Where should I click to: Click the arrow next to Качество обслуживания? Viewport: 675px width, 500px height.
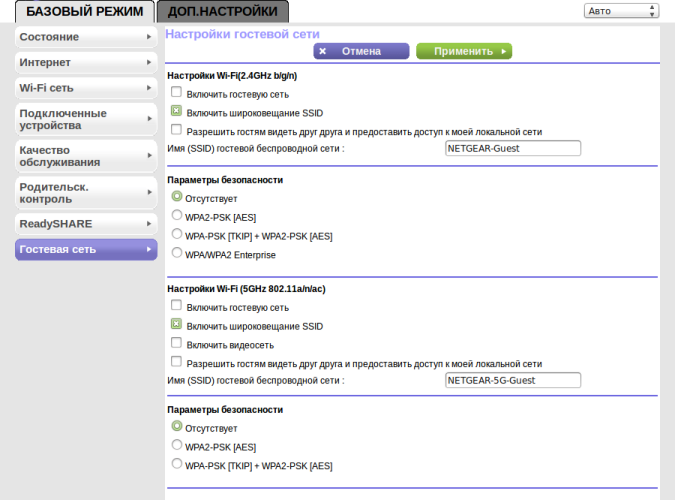149,155
